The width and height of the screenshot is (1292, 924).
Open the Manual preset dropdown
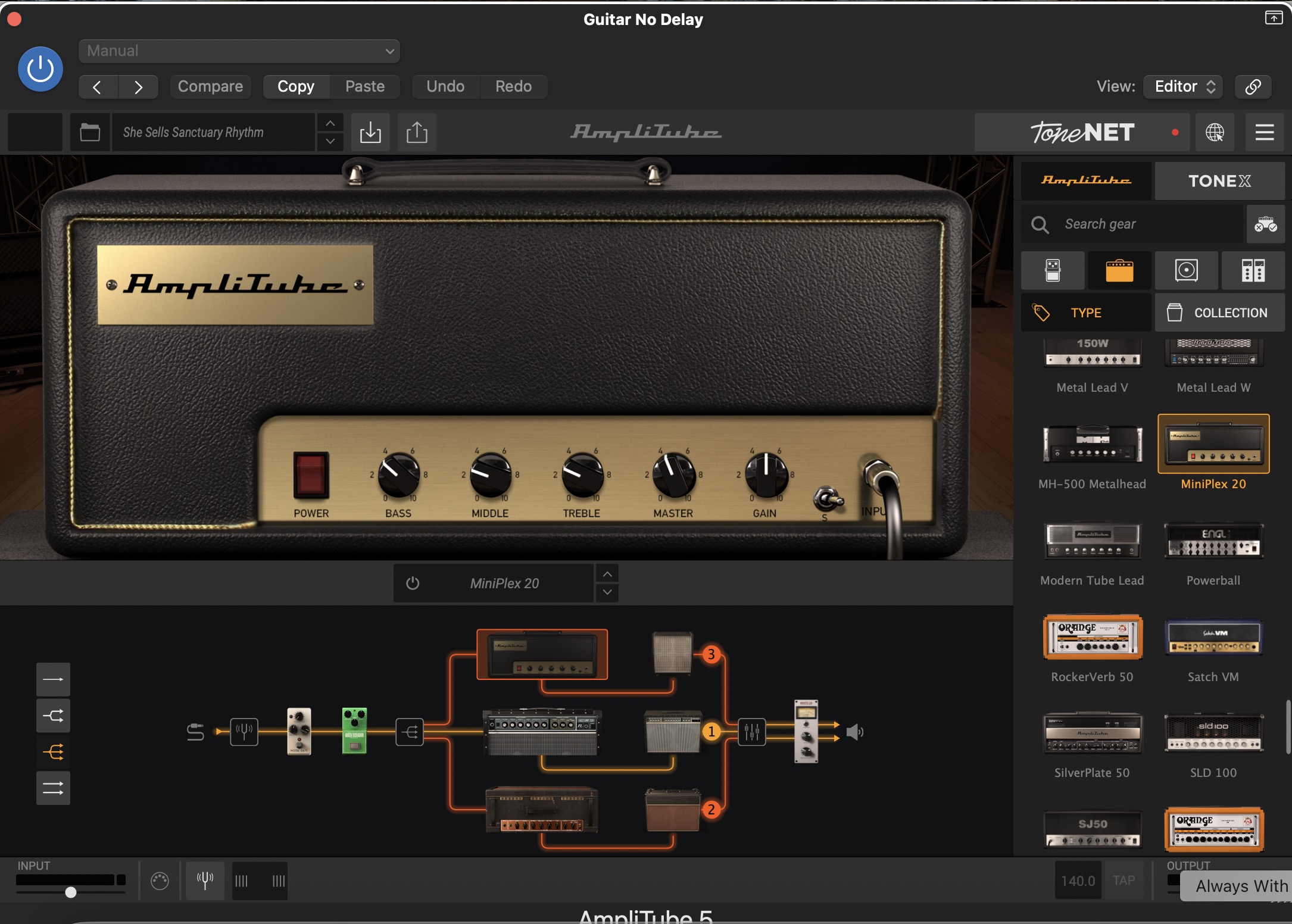tap(239, 51)
